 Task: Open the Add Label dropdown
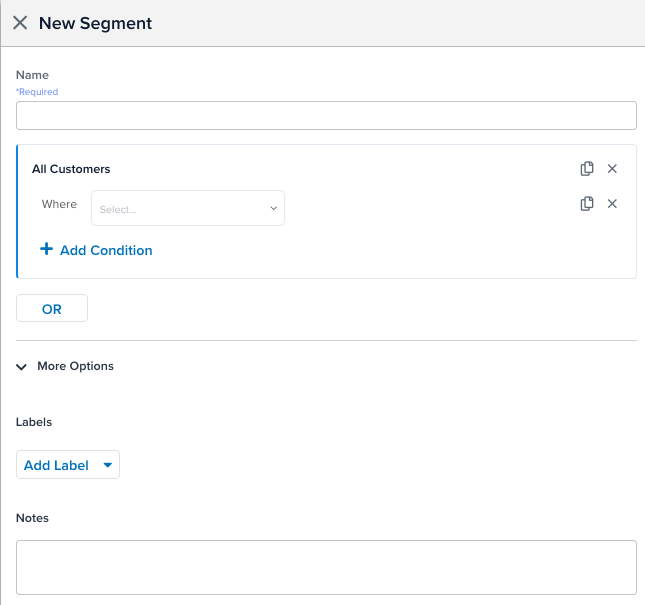click(x=68, y=465)
